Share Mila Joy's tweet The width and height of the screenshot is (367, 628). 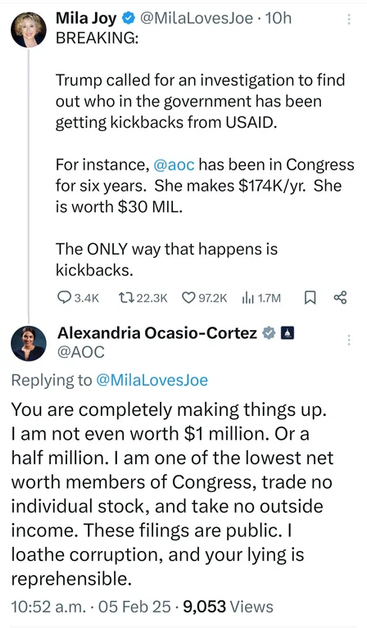pos(340,297)
